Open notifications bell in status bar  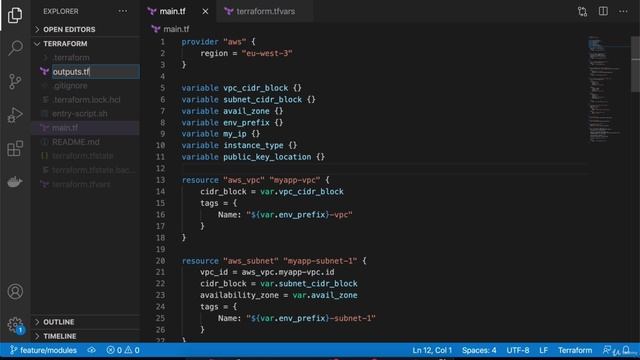point(626,350)
